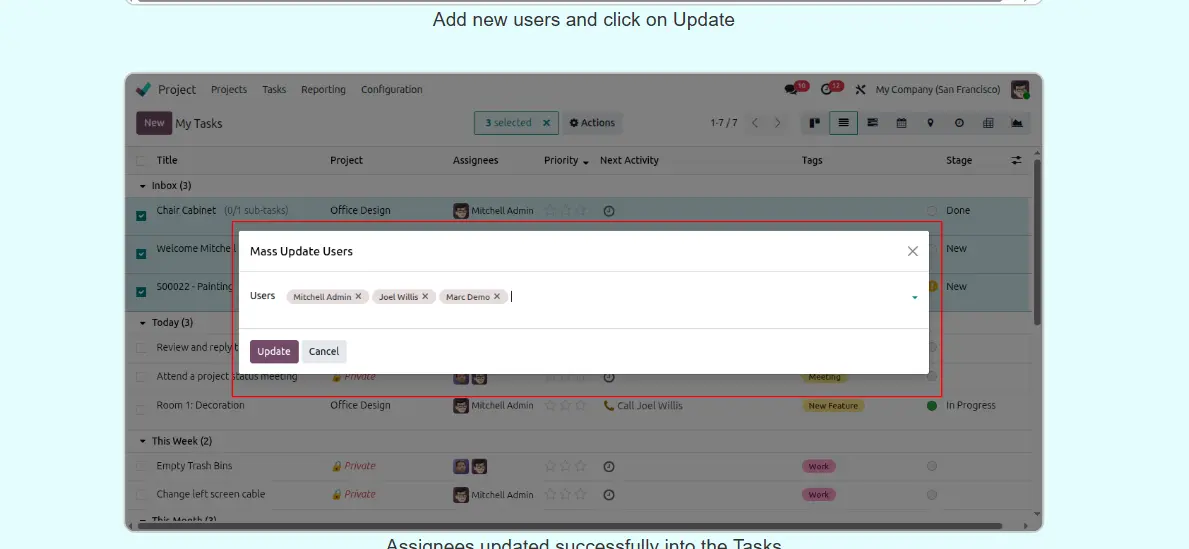Remove Marc Demo from Users field
1189x549 pixels.
497,297
